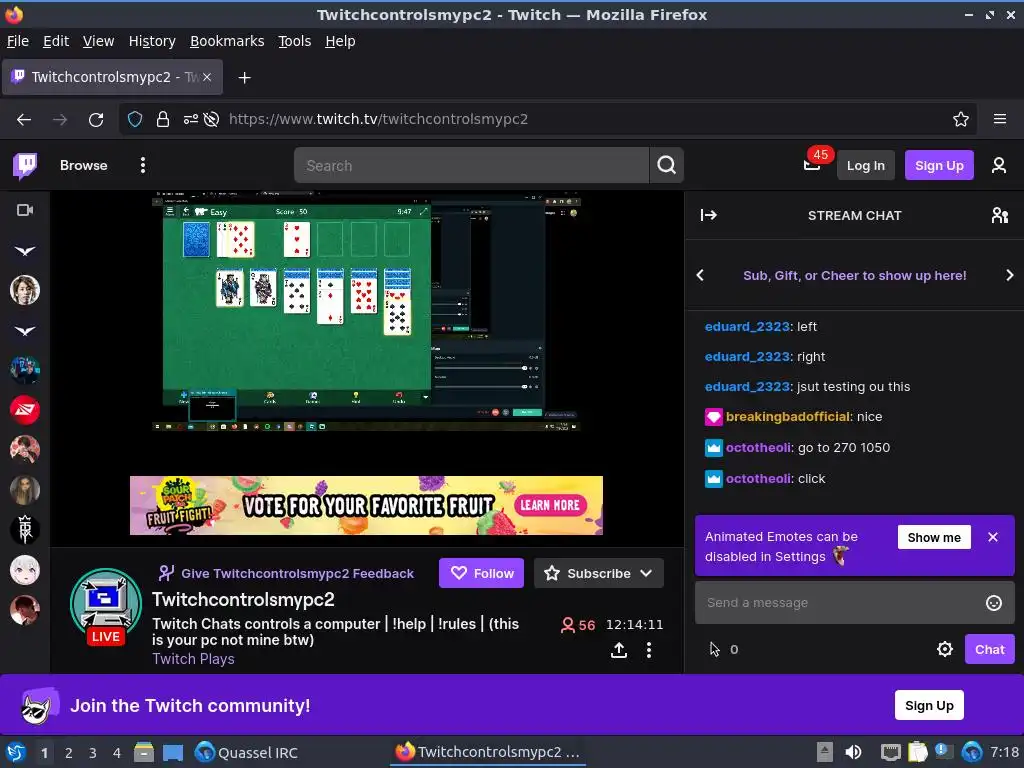Open Firefox hamburger menu
Image resolution: width=1024 pixels, height=768 pixels.
999,119
